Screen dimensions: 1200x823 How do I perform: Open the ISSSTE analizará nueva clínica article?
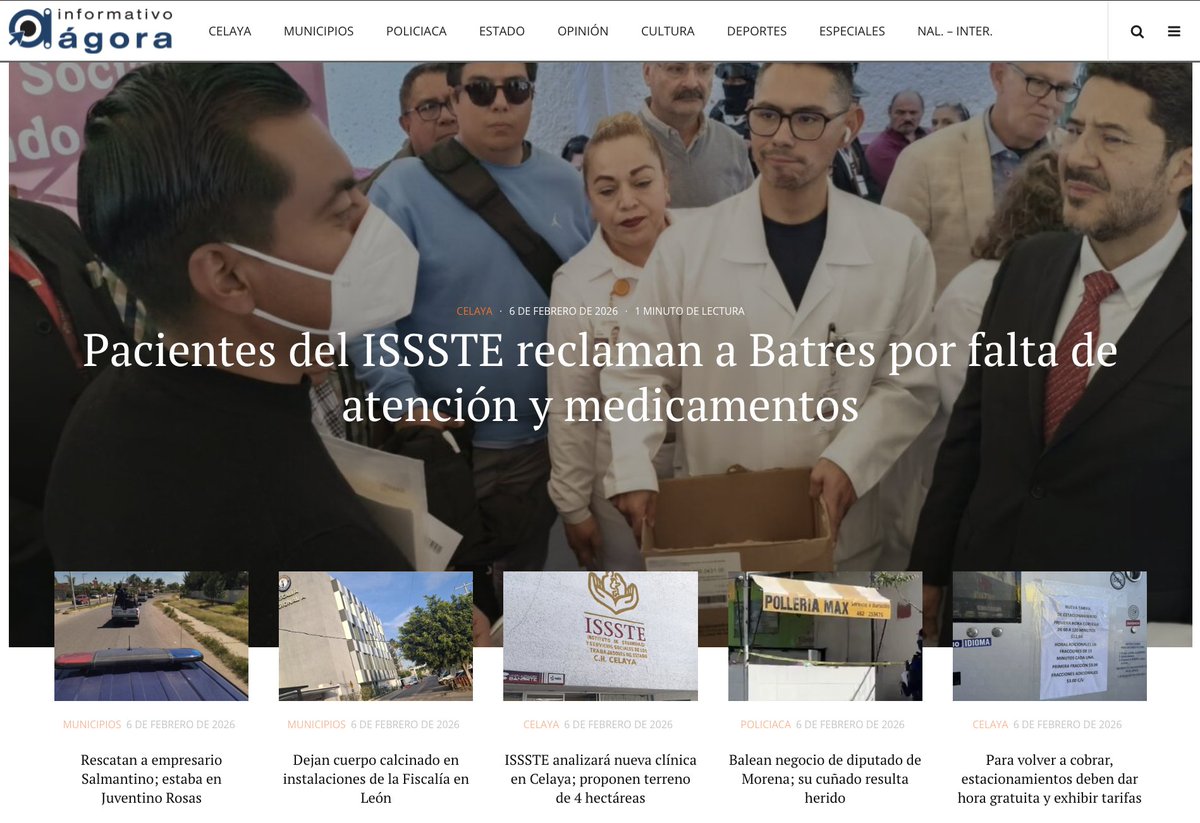click(599, 778)
